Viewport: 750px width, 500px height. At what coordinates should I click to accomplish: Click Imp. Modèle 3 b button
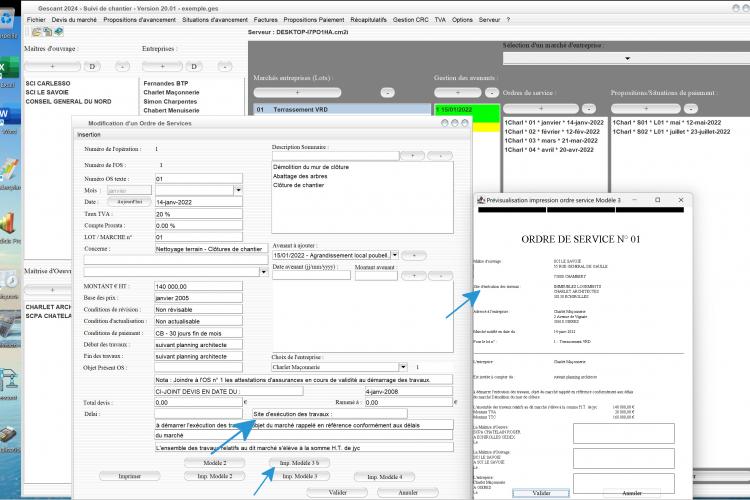pos(299,463)
